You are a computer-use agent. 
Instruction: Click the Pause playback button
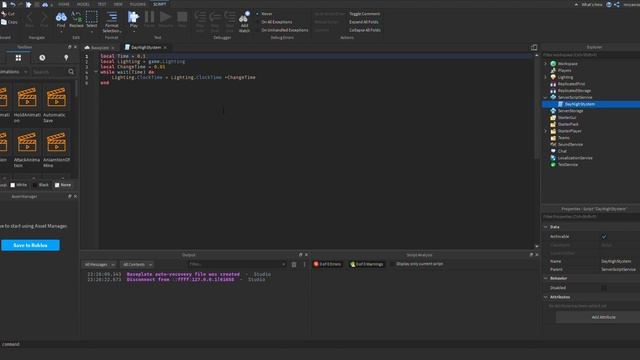149,17
